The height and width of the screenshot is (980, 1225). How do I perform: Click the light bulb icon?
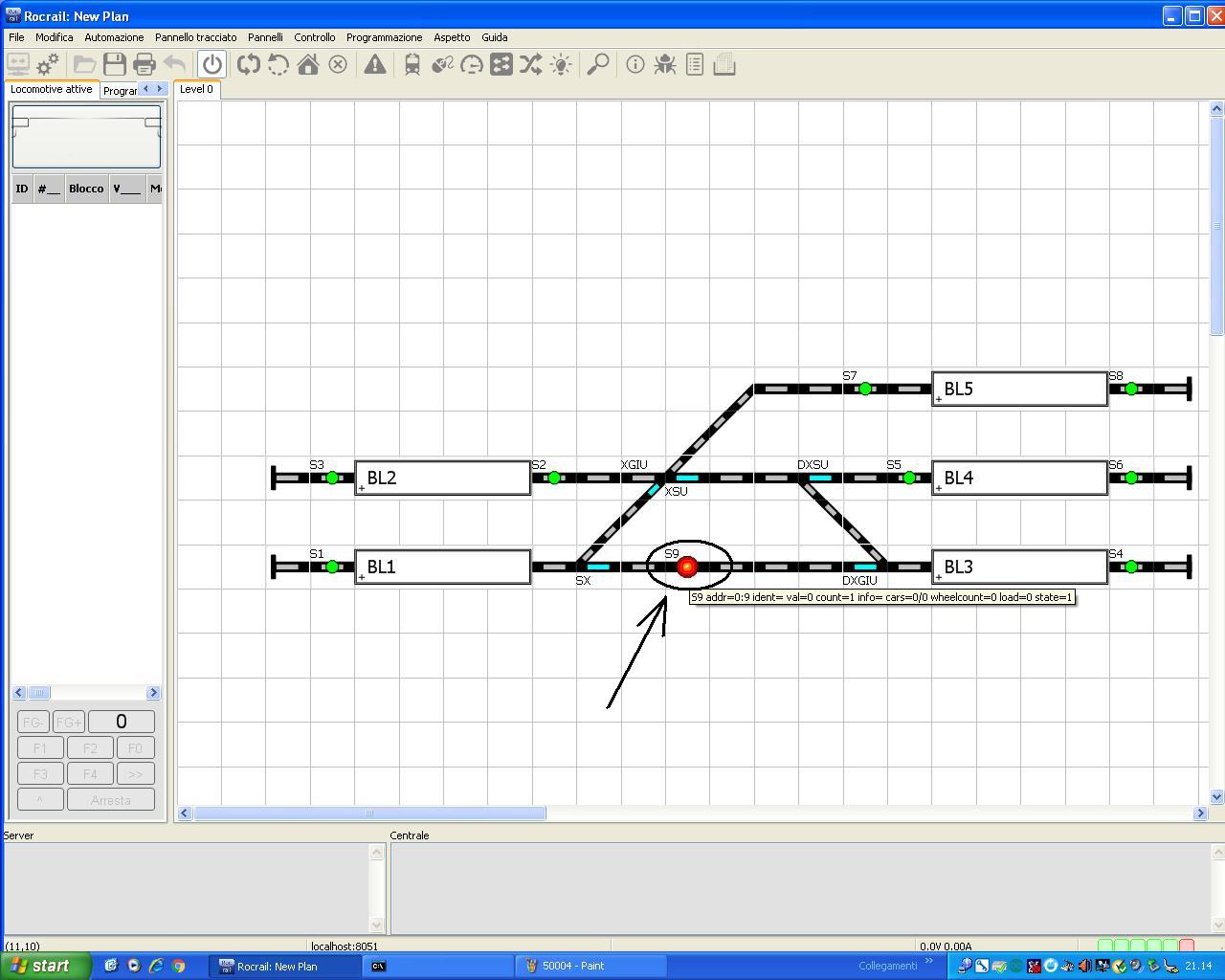click(x=561, y=65)
